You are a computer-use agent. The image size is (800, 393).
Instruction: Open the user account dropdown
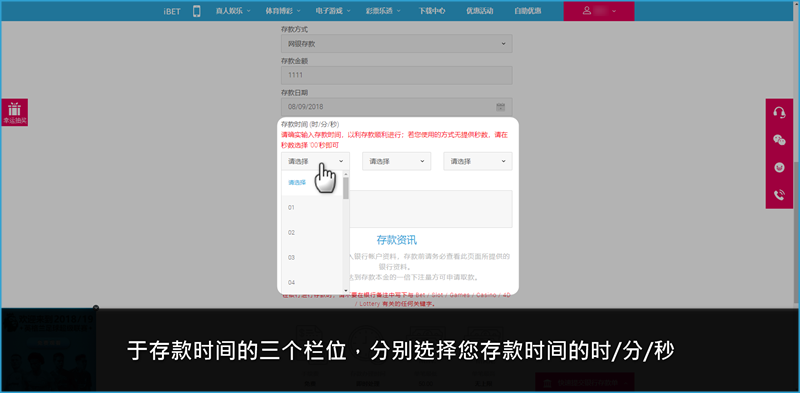tap(598, 11)
